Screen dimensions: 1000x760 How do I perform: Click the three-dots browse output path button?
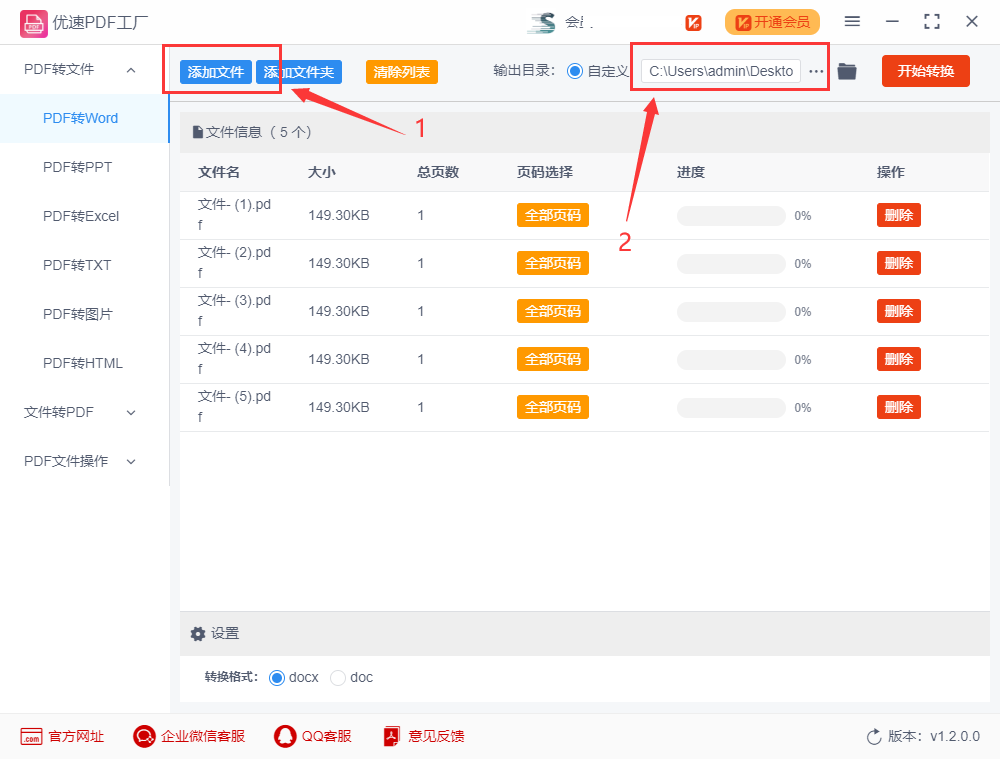pyautogui.click(x=816, y=71)
